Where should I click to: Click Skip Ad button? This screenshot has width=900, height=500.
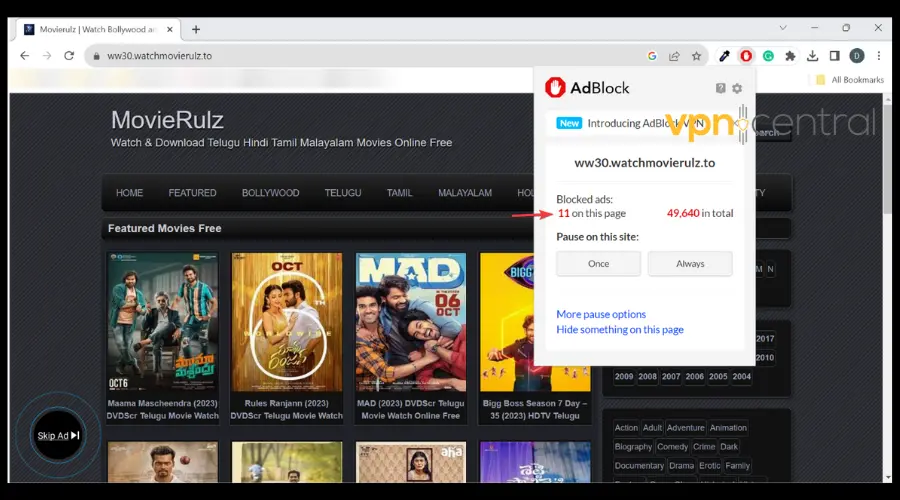(x=58, y=435)
